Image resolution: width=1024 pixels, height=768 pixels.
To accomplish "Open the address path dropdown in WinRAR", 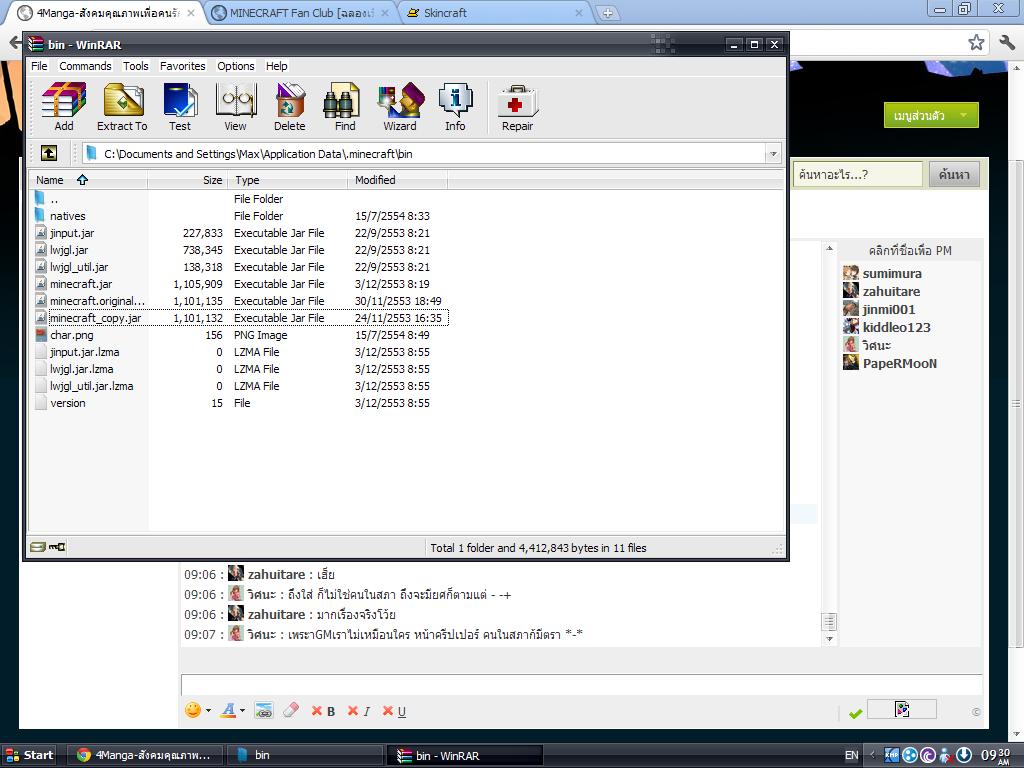I will 773,154.
